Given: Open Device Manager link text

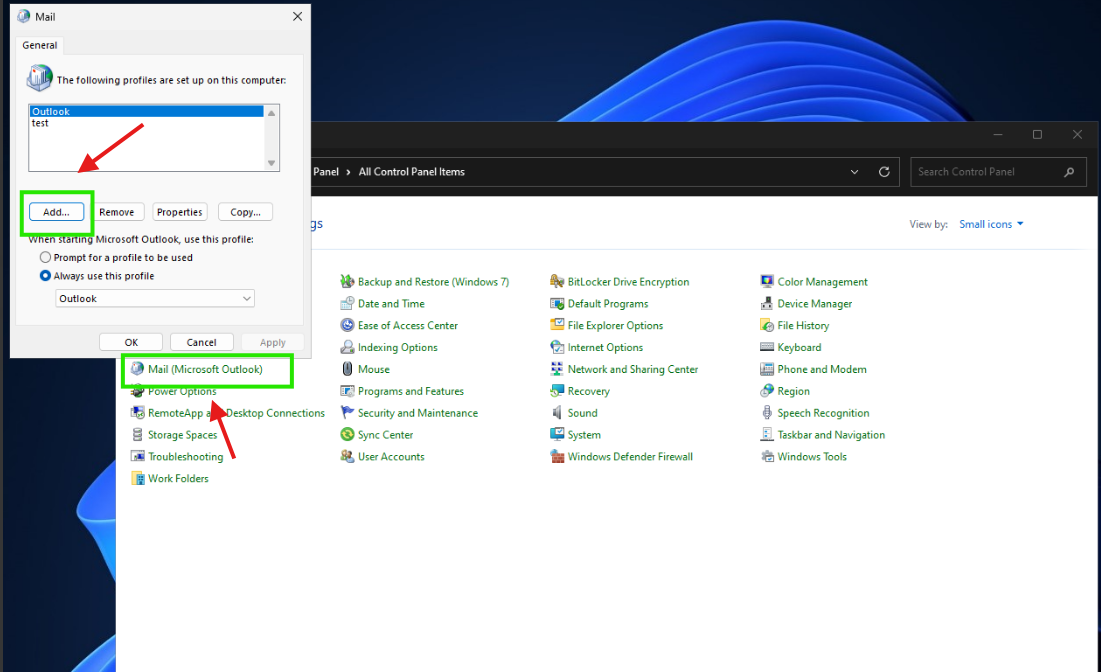Looking at the screenshot, I should point(815,303).
